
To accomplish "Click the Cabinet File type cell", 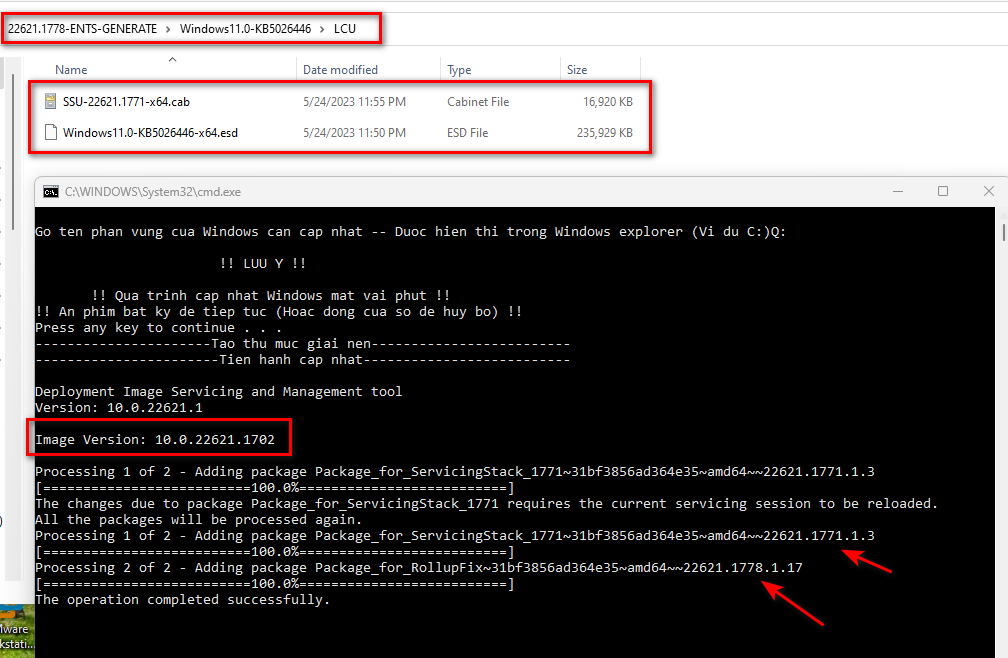I will point(478,102).
